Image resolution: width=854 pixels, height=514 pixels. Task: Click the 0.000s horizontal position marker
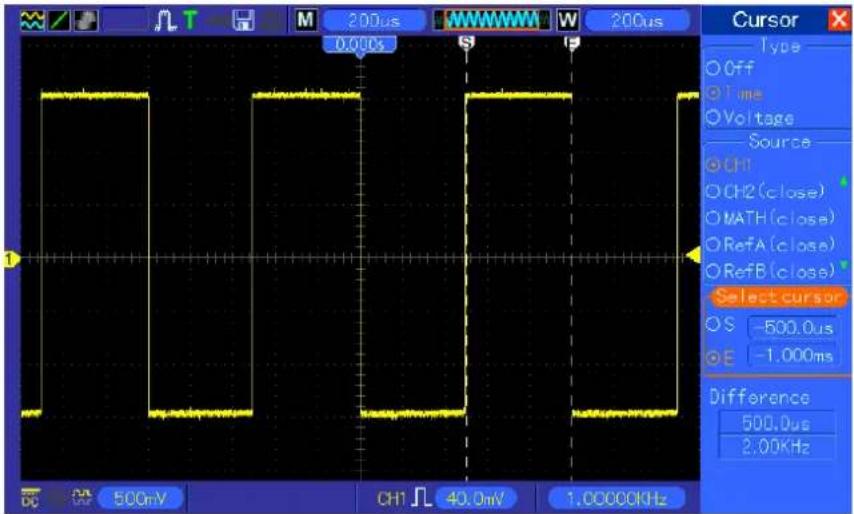359,45
